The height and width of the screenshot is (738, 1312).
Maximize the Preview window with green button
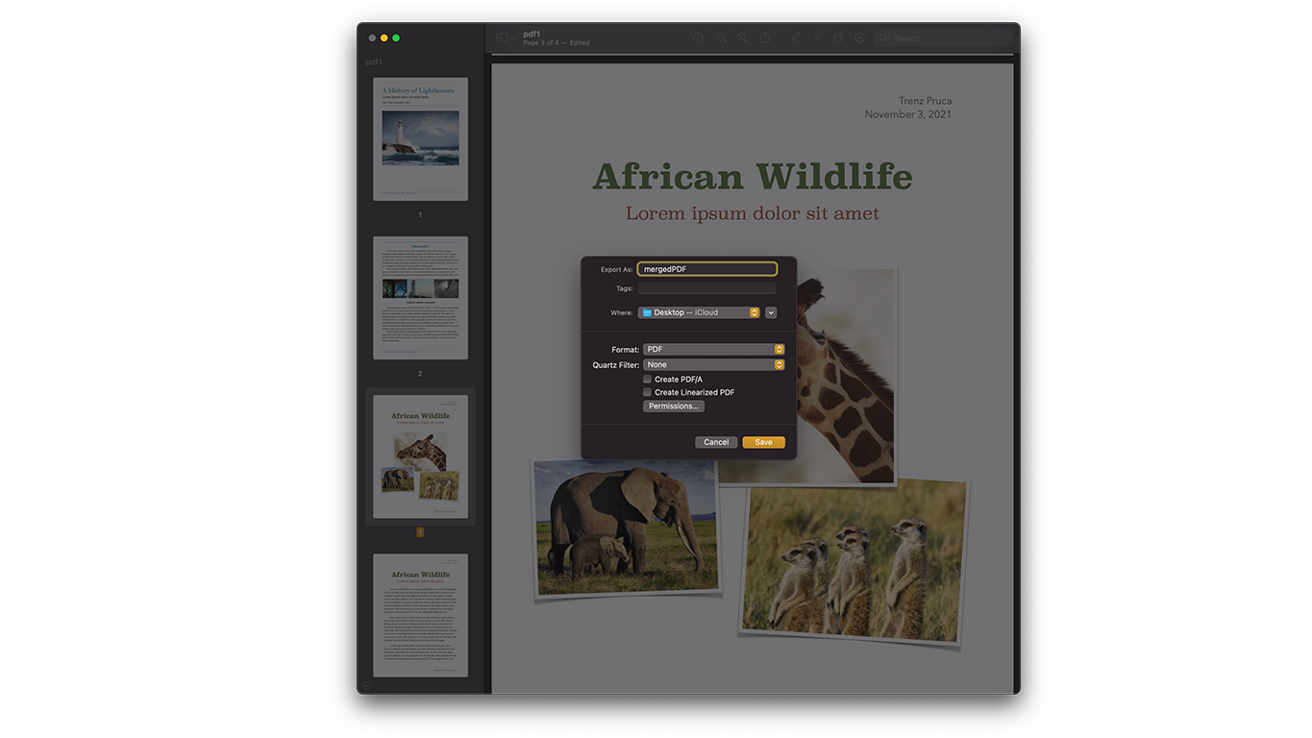click(x=396, y=38)
